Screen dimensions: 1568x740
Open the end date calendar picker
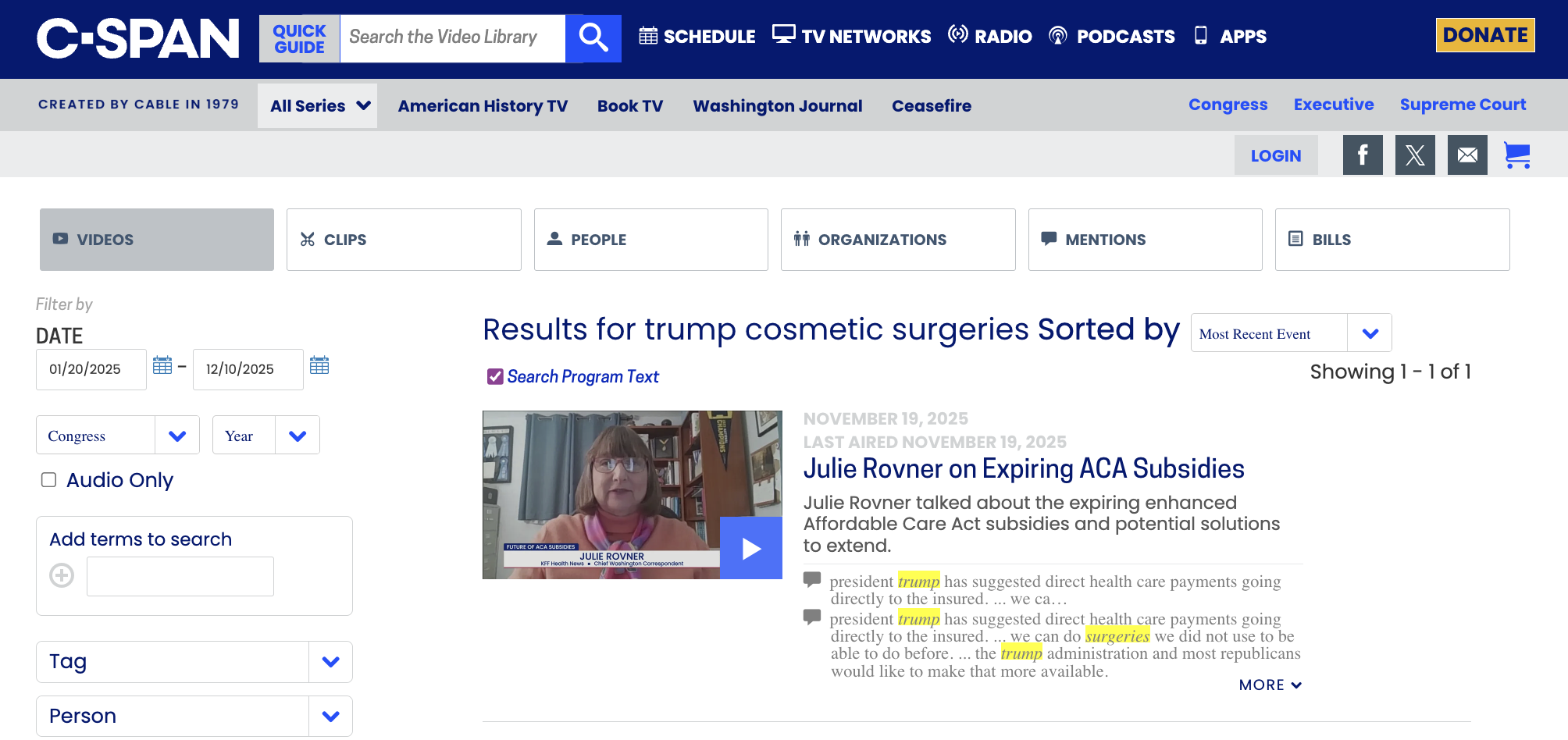pos(319,365)
